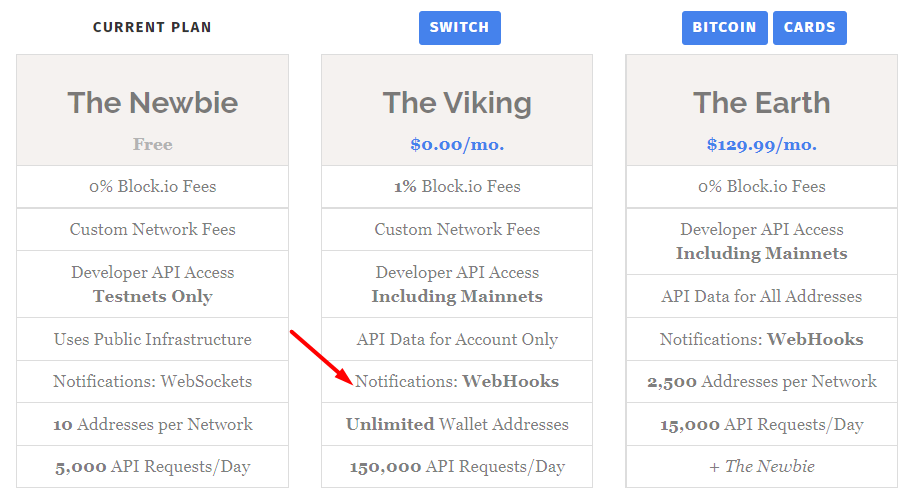Click the $129.99/mo. Earth price
This screenshot has width=921, height=504.
tap(762, 144)
